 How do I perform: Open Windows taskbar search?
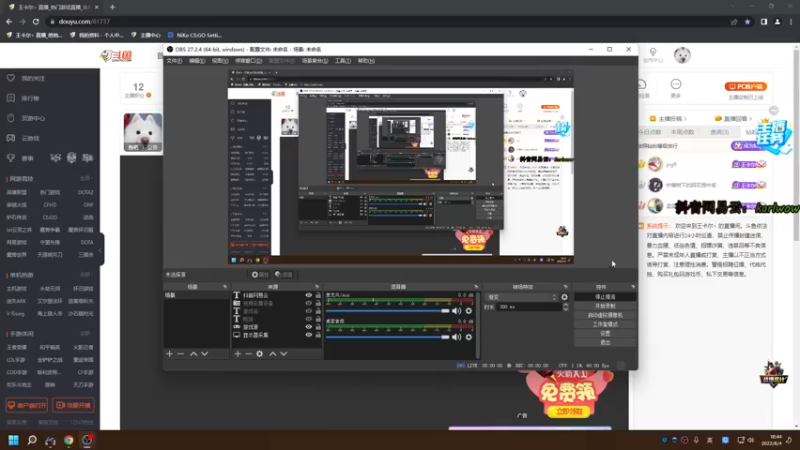pyautogui.click(x=32, y=440)
